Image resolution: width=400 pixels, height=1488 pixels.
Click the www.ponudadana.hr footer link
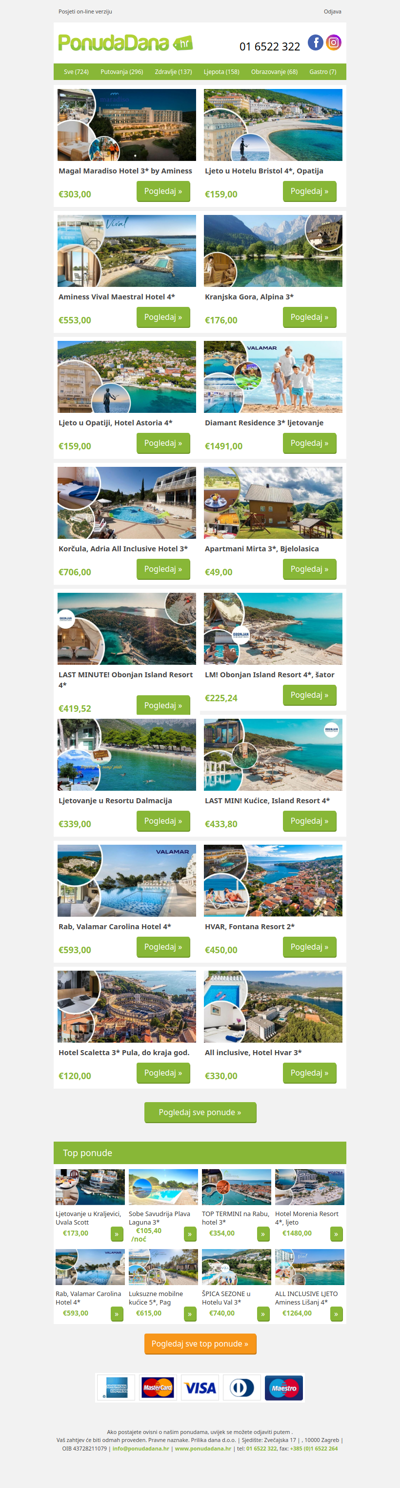(203, 1448)
